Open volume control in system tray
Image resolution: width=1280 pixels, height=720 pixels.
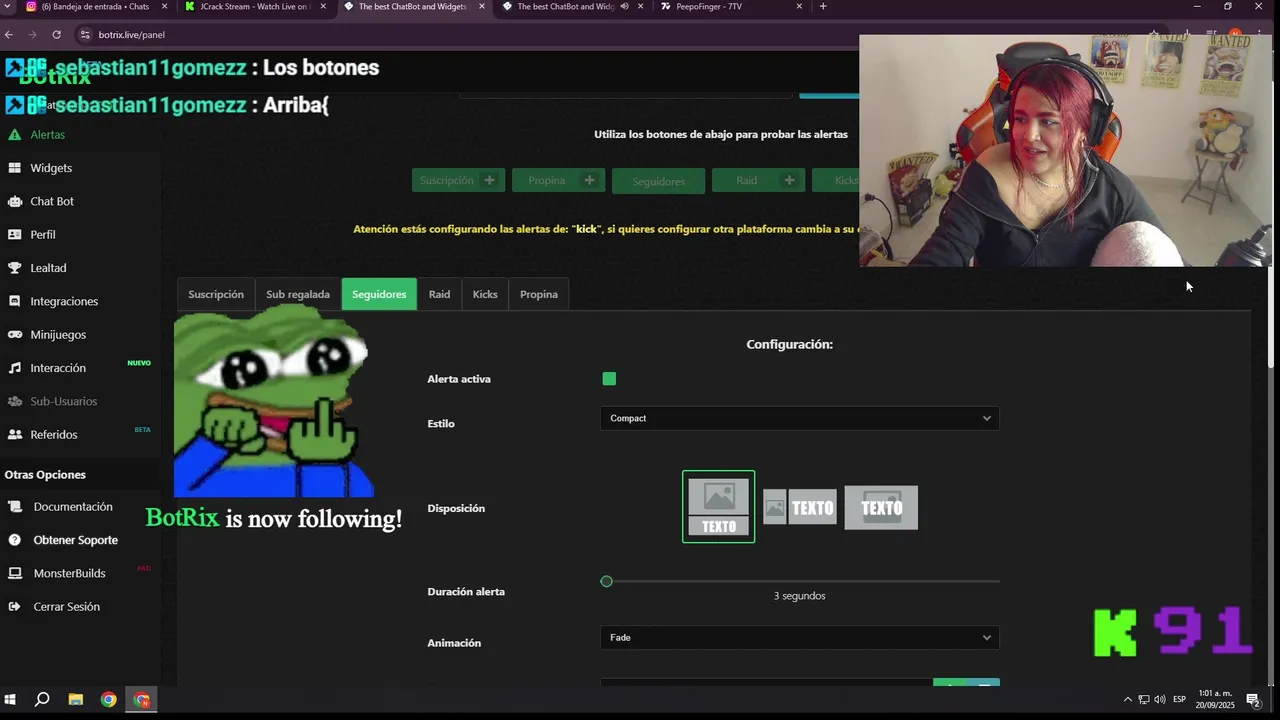[x=1160, y=699]
